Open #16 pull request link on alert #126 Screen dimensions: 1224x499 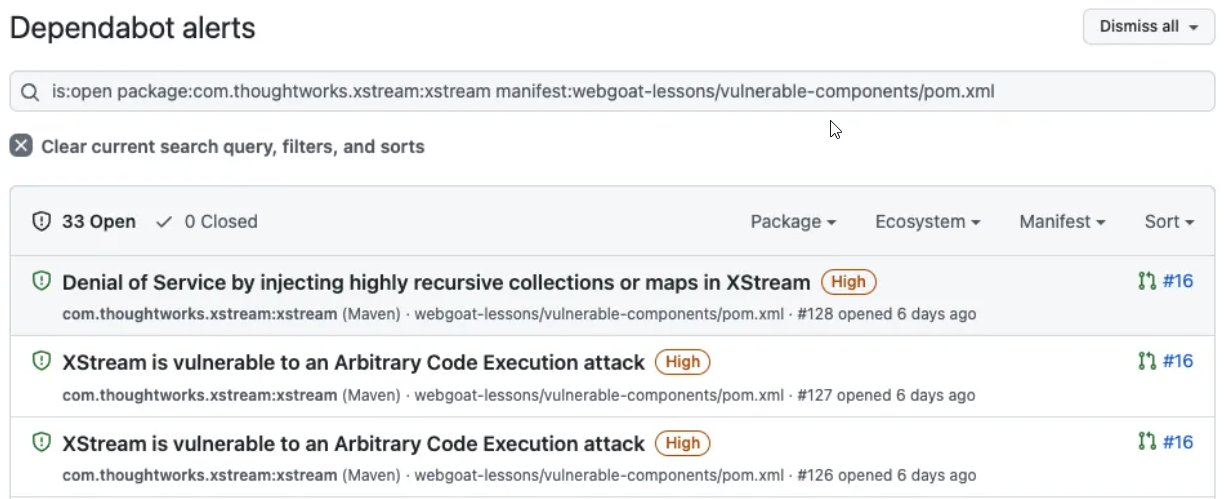pyautogui.click(x=1177, y=442)
